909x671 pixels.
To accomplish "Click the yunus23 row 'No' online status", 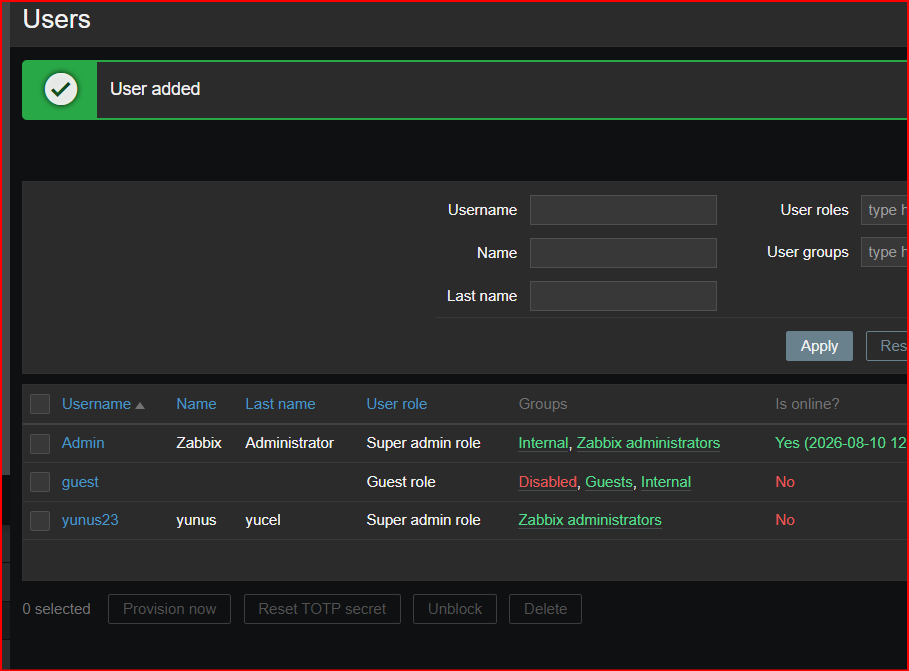I will pos(785,520).
